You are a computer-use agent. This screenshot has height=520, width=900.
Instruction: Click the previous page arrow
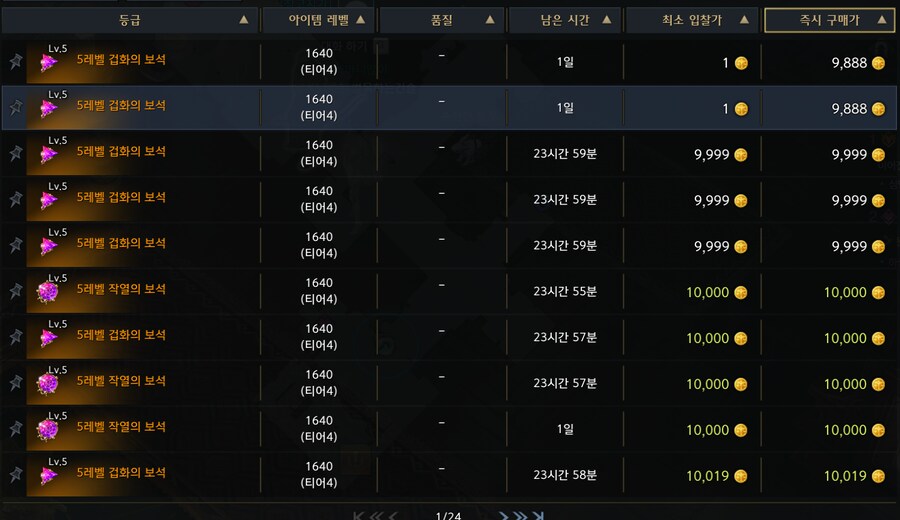pos(393,516)
